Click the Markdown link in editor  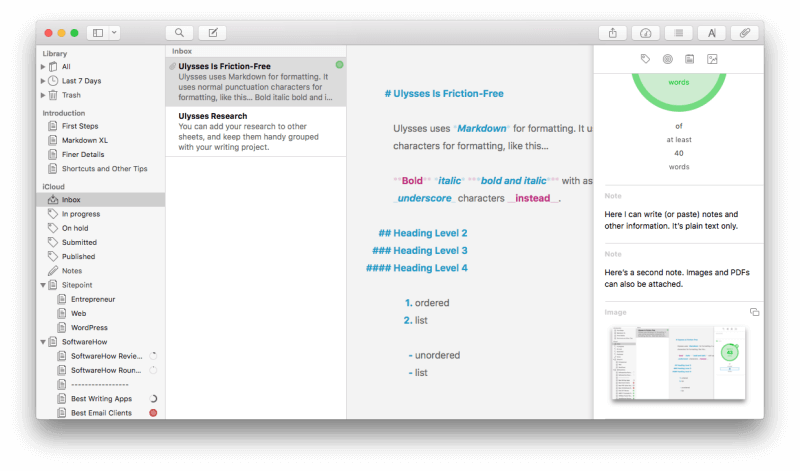[x=482, y=129]
